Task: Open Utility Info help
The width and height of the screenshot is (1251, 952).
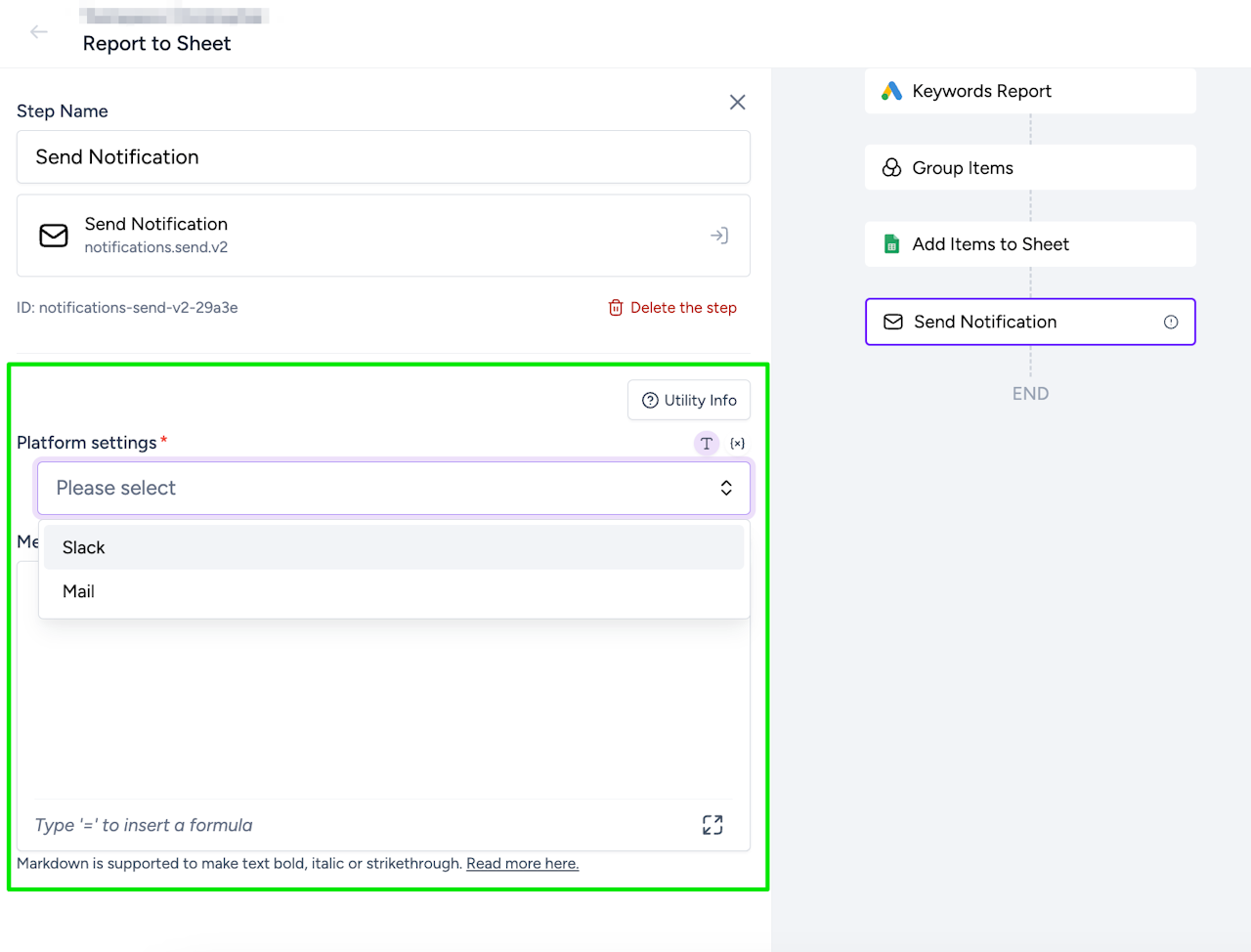Action: click(x=689, y=401)
